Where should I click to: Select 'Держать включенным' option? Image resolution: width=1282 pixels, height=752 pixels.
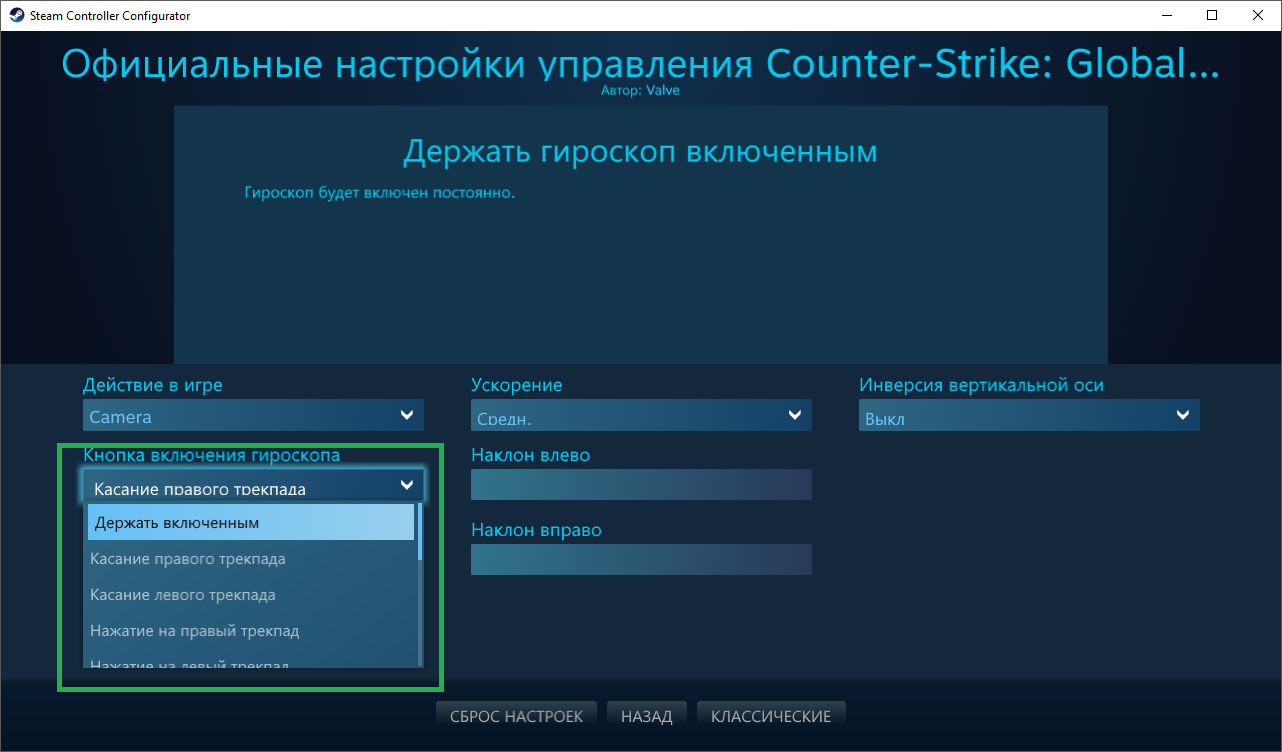coord(251,522)
